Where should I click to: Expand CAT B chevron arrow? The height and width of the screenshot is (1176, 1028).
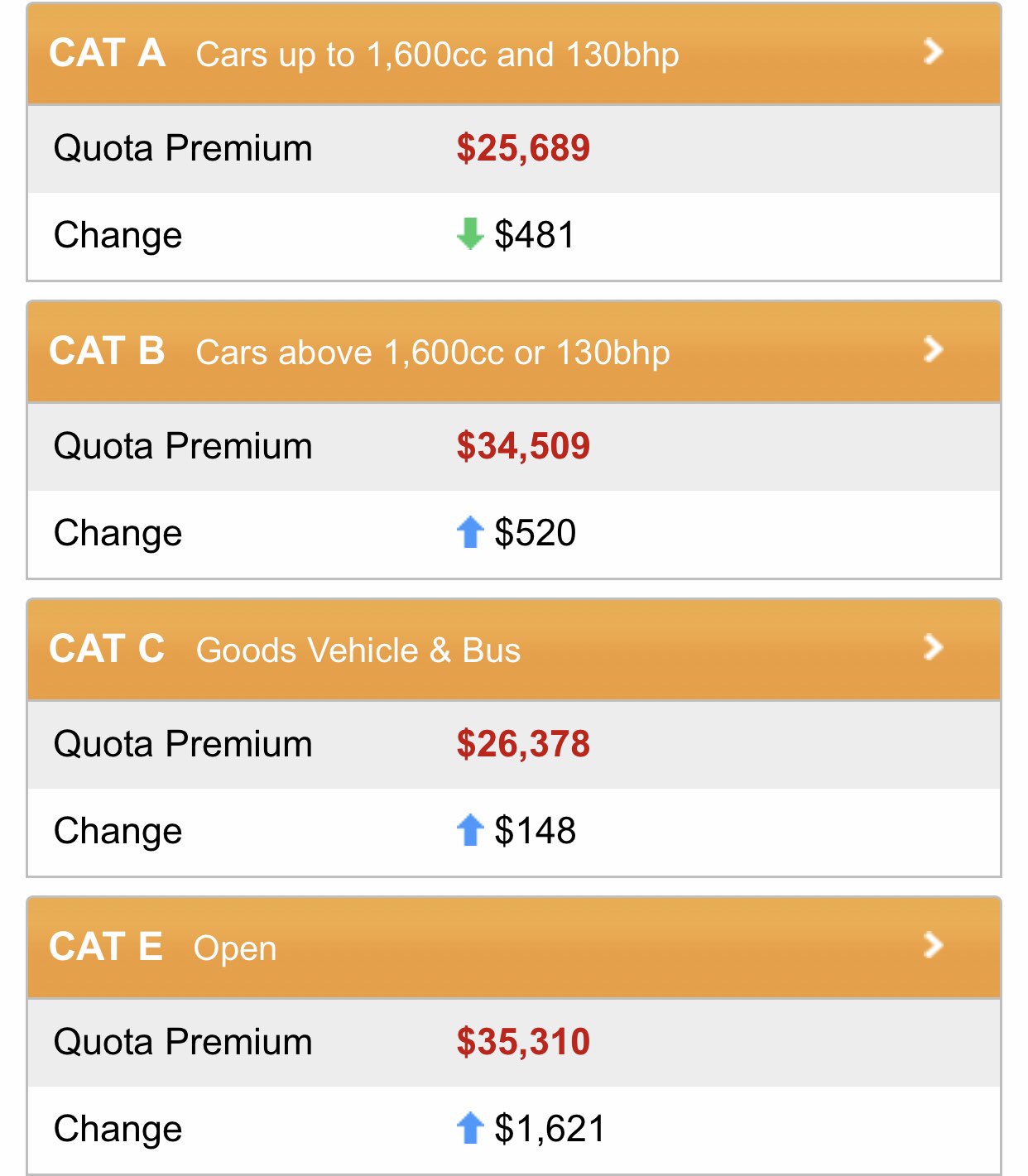(x=933, y=350)
